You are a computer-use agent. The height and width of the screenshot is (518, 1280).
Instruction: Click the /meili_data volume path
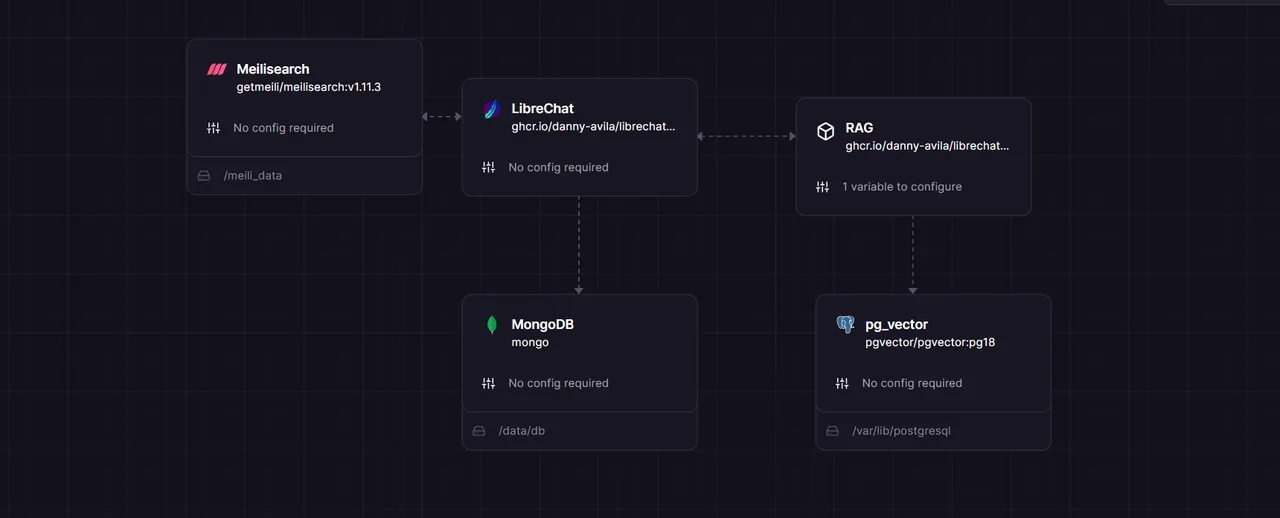(x=253, y=175)
